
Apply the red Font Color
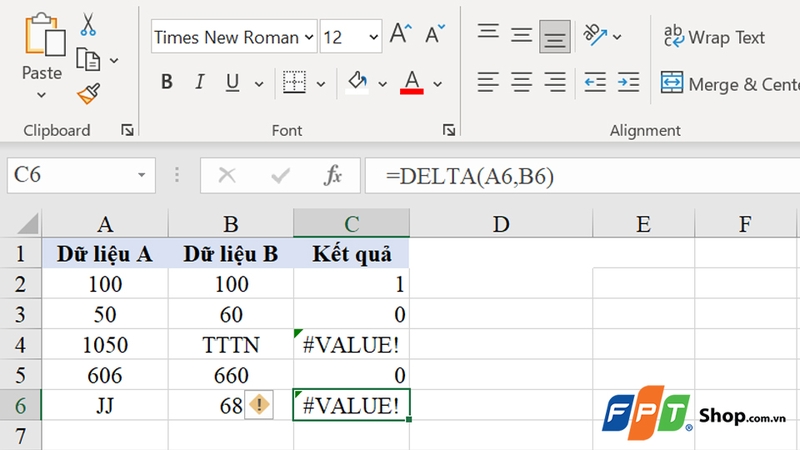coord(412,82)
